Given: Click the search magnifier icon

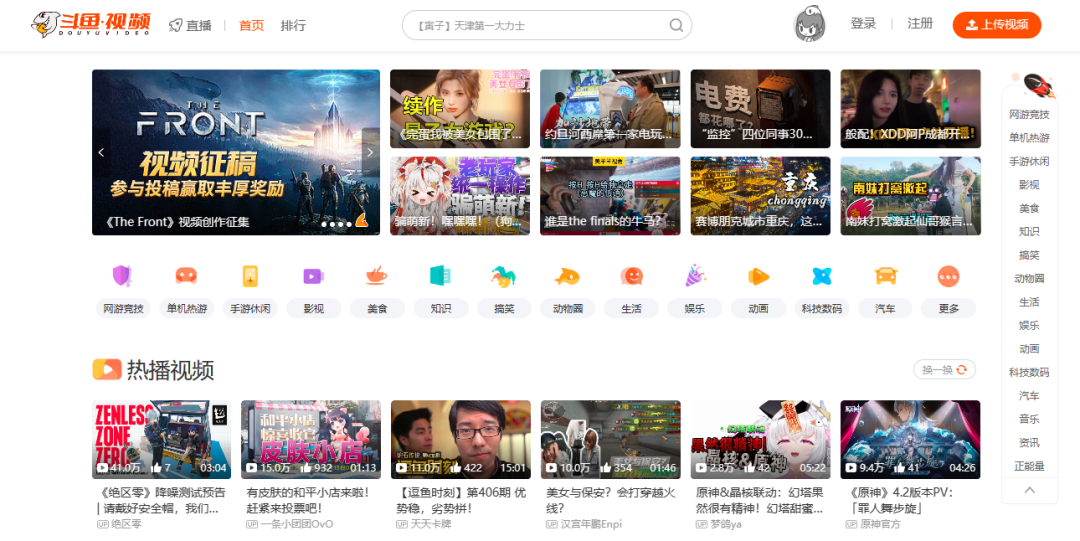Looking at the screenshot, I should click(x=676, y=25).
